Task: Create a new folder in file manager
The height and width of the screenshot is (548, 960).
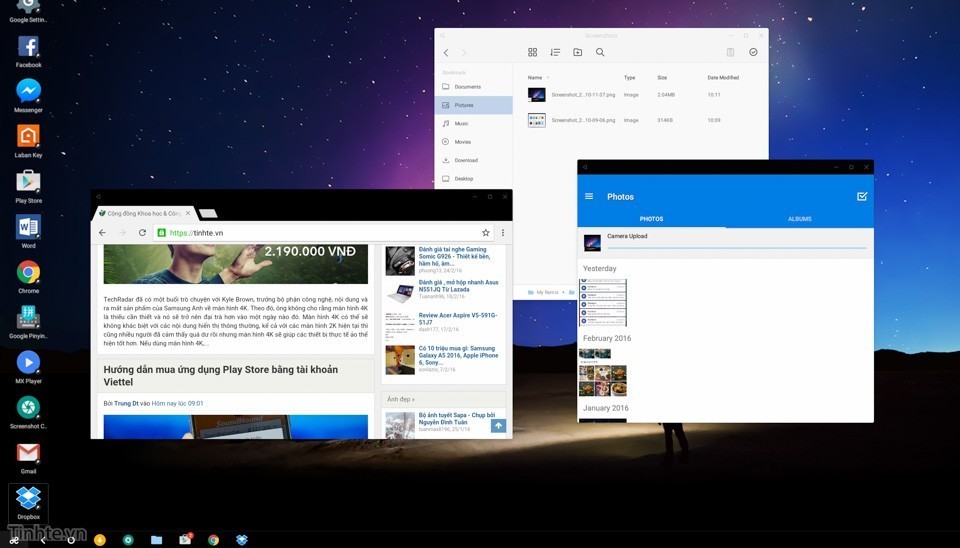Action: 577,53
